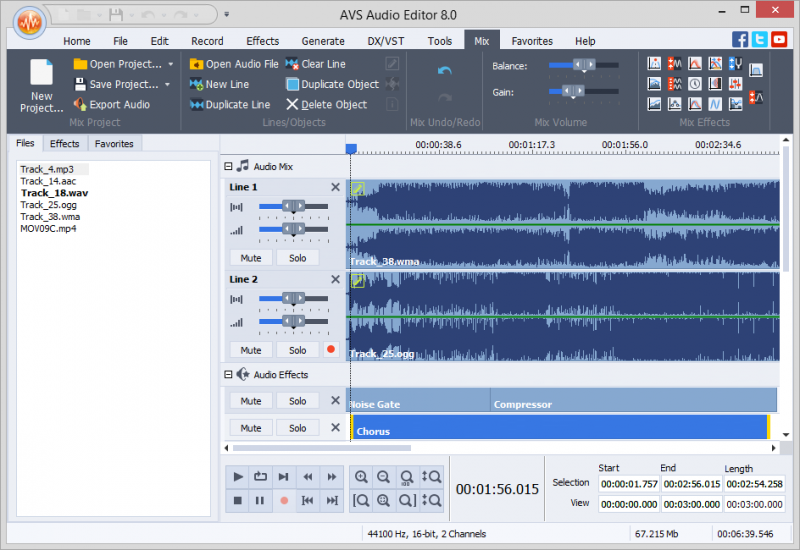Click the Pause button
The width and height of the screenshot is (800, 550).
260,501
